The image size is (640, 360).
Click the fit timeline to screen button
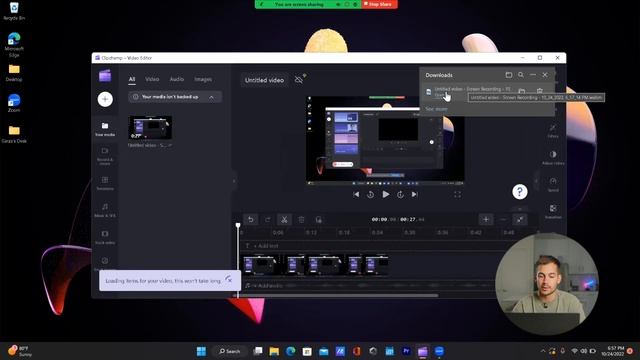click(x=520, y=220)
